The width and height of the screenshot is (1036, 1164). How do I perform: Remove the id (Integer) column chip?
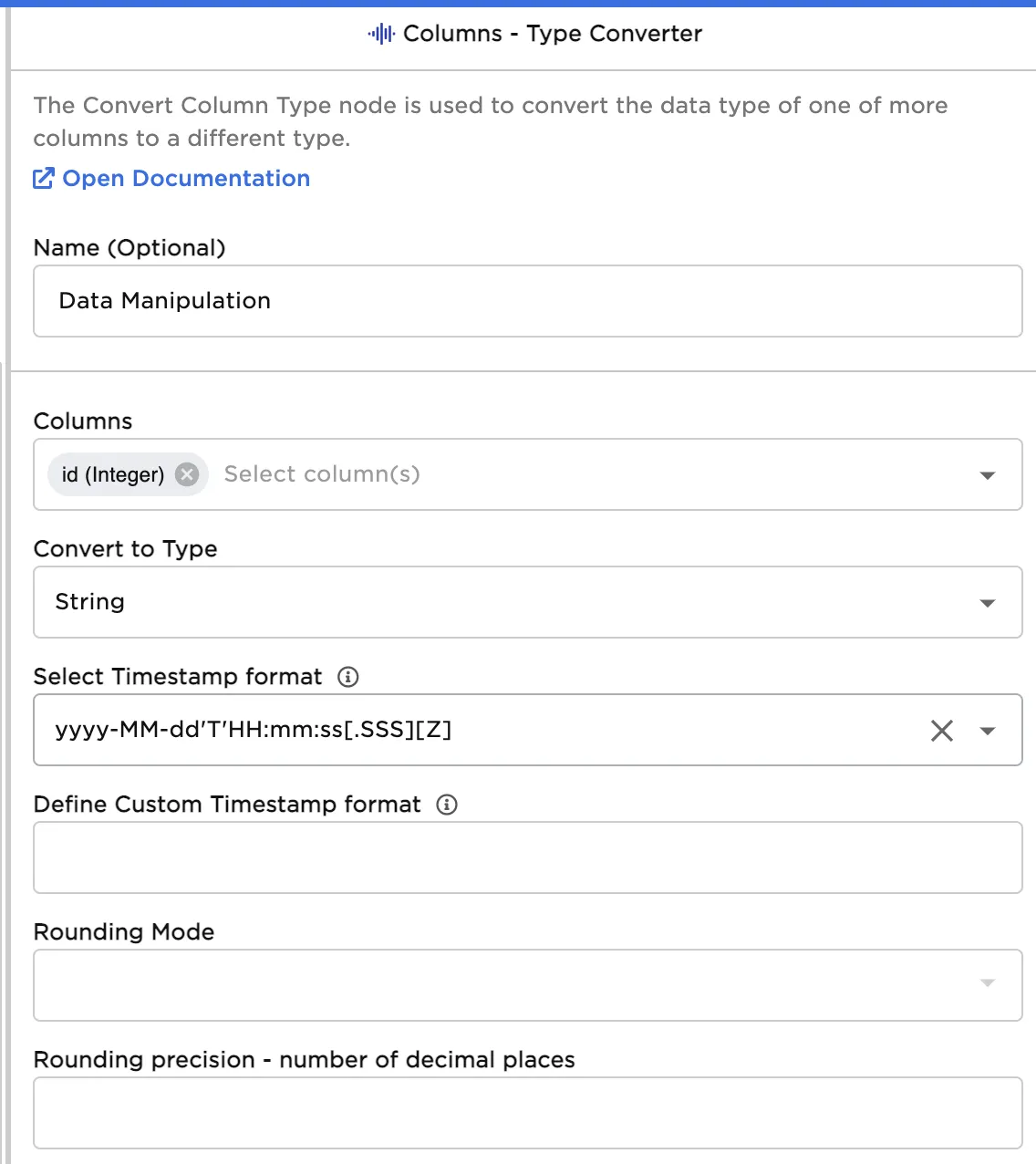[x=187, y=474]
